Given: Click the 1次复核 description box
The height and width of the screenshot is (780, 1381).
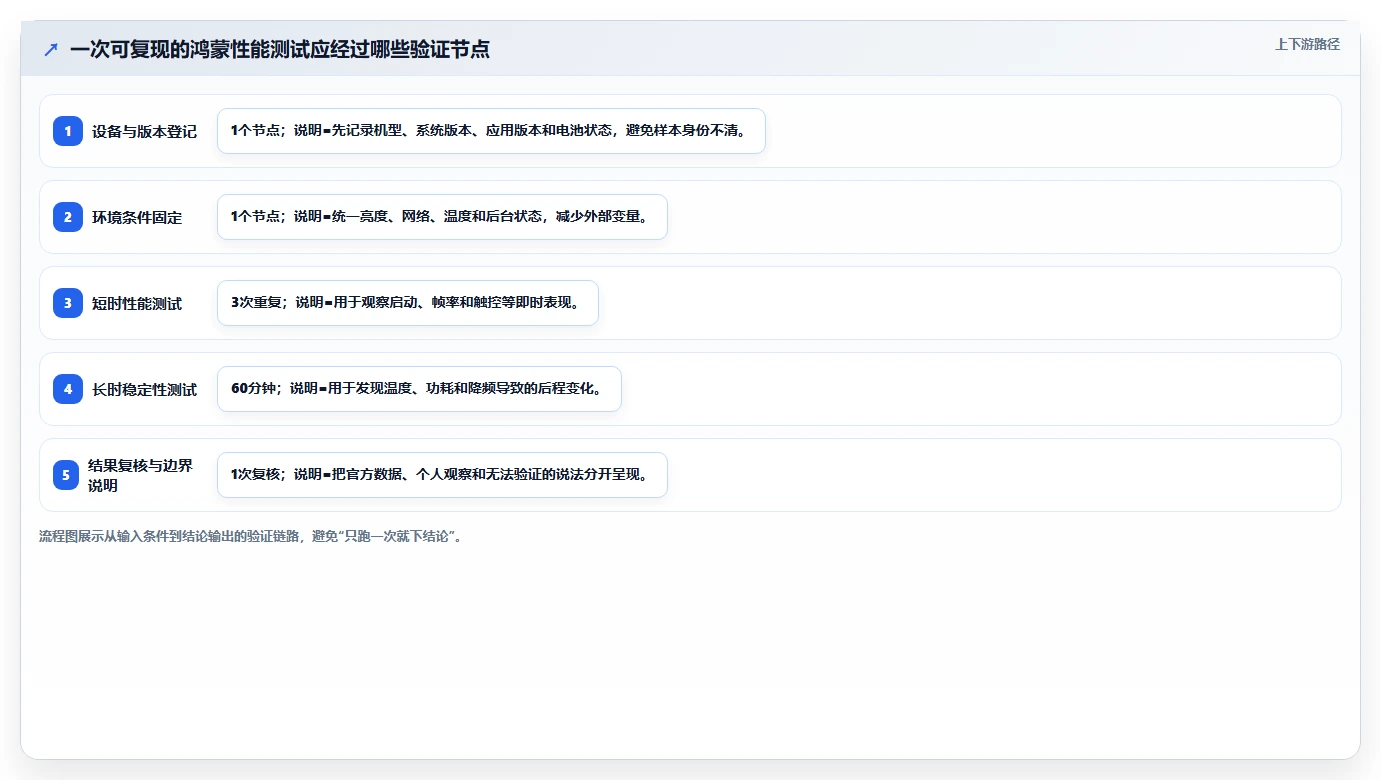Looking at the screenshot, I should tap(442, 475).
